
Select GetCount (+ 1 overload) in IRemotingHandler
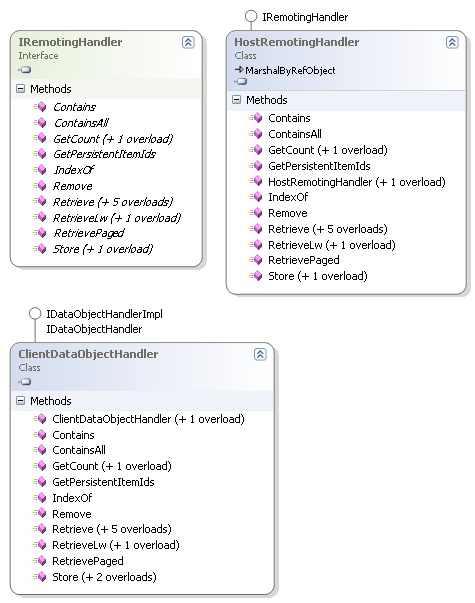tap(113, 139)
